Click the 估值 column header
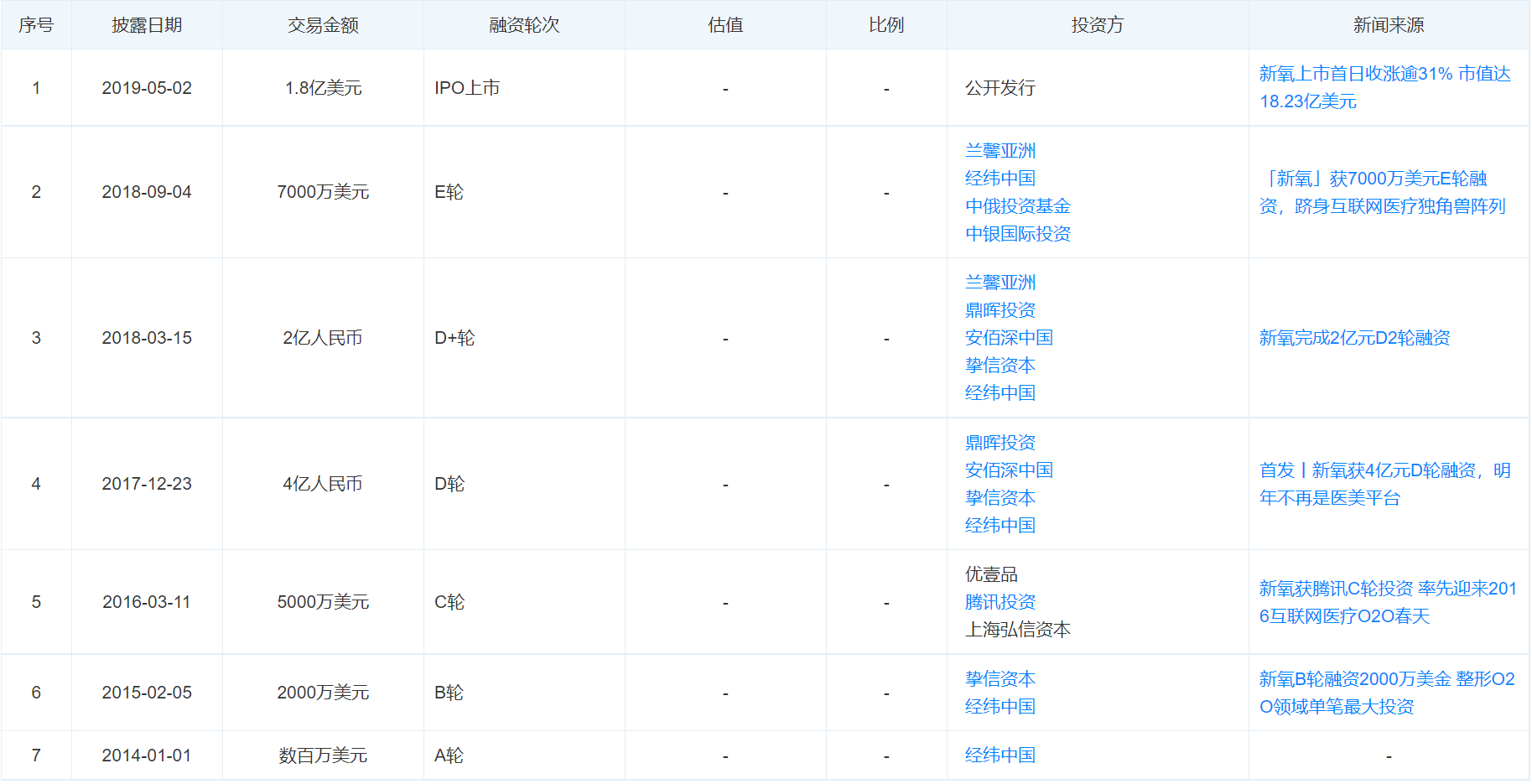 (x=725, y=25)
